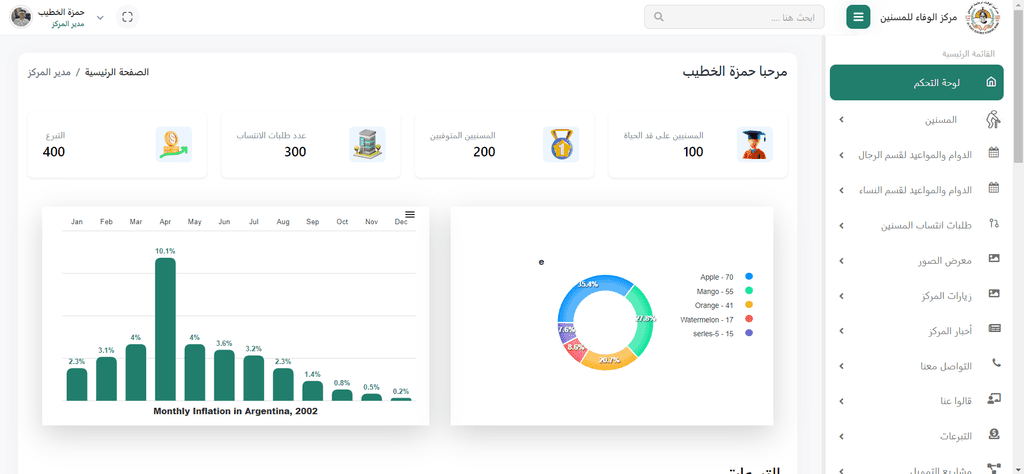Expand طلبات انتساب المسنين chevron
The width and height of the screenshot is (1024, 474).
click(x=841, y=226)
